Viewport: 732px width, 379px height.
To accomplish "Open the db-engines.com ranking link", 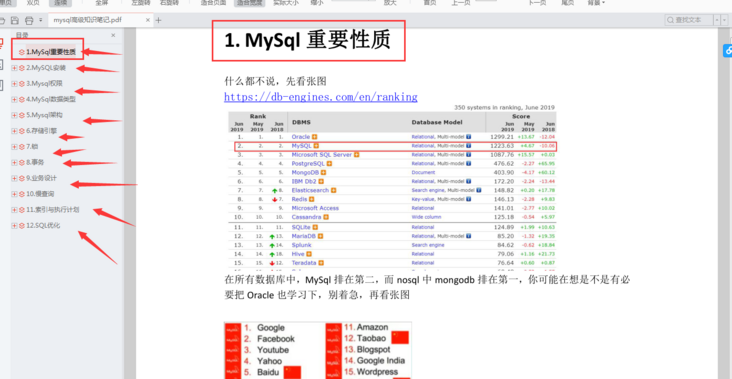I will pyautogui.click(x=321, y=97).
